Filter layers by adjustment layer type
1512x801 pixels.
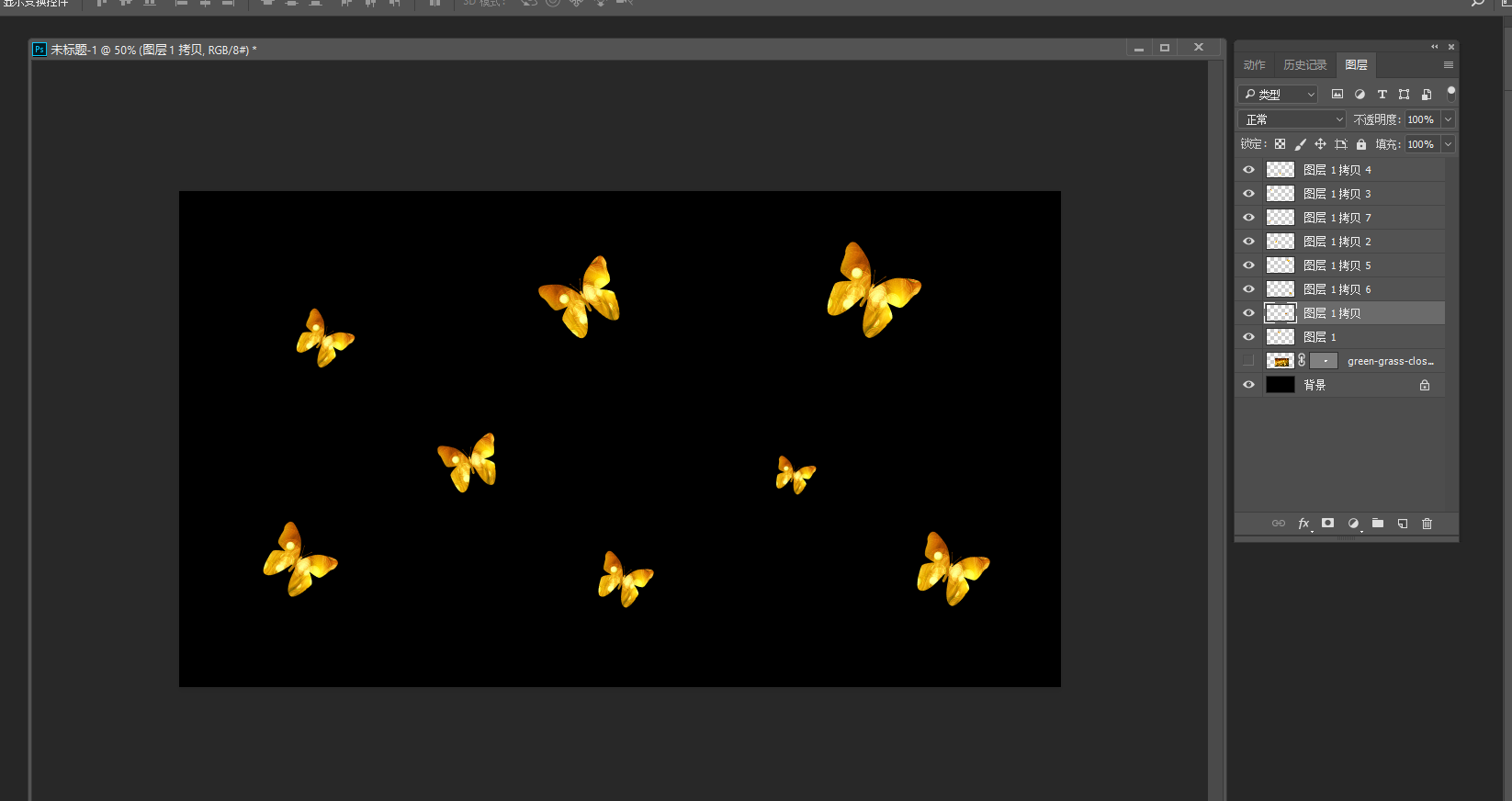(x=1360, y=94)
